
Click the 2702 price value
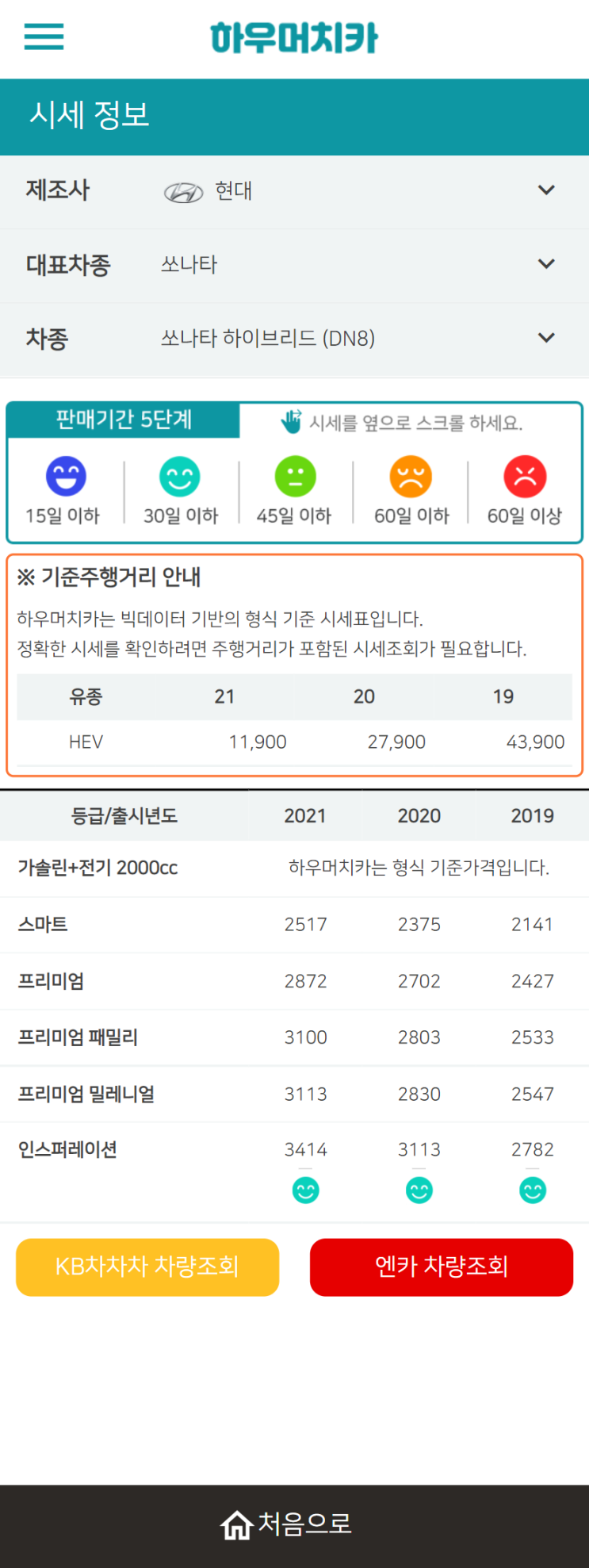[419, 981]
